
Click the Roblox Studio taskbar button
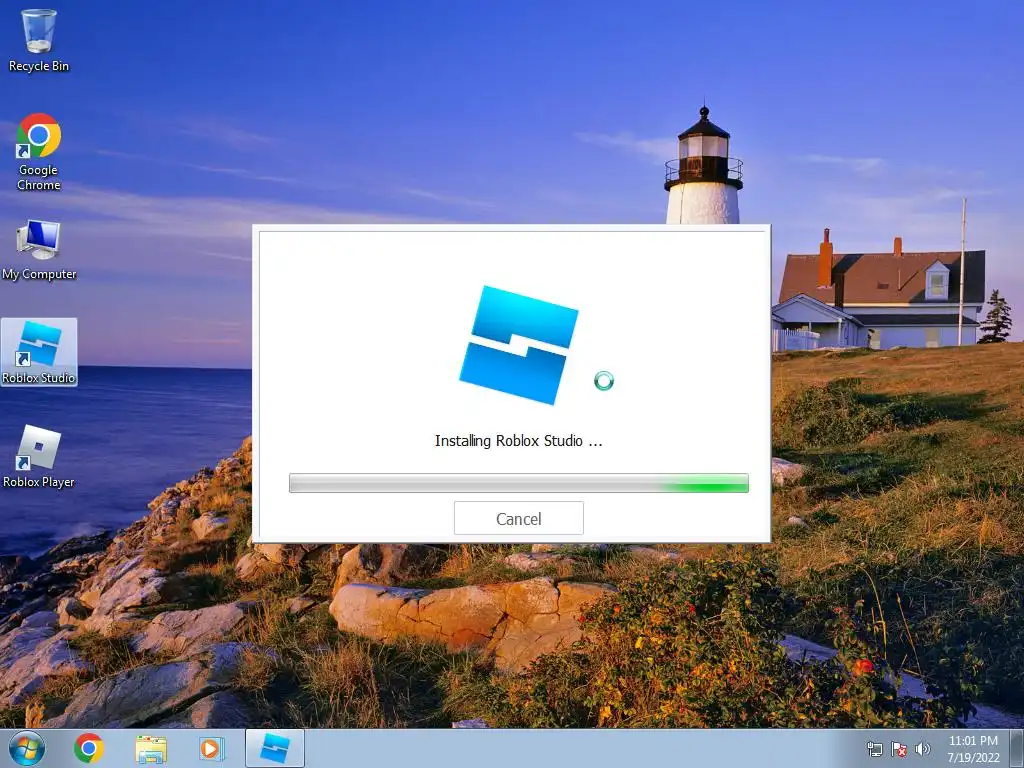[x=275, y=748]
